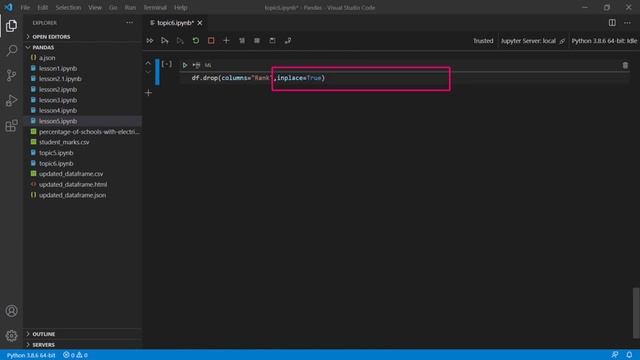The image size is (640, 360).
Task: Open lesson3.ipynb file
Action: (83, 100)
